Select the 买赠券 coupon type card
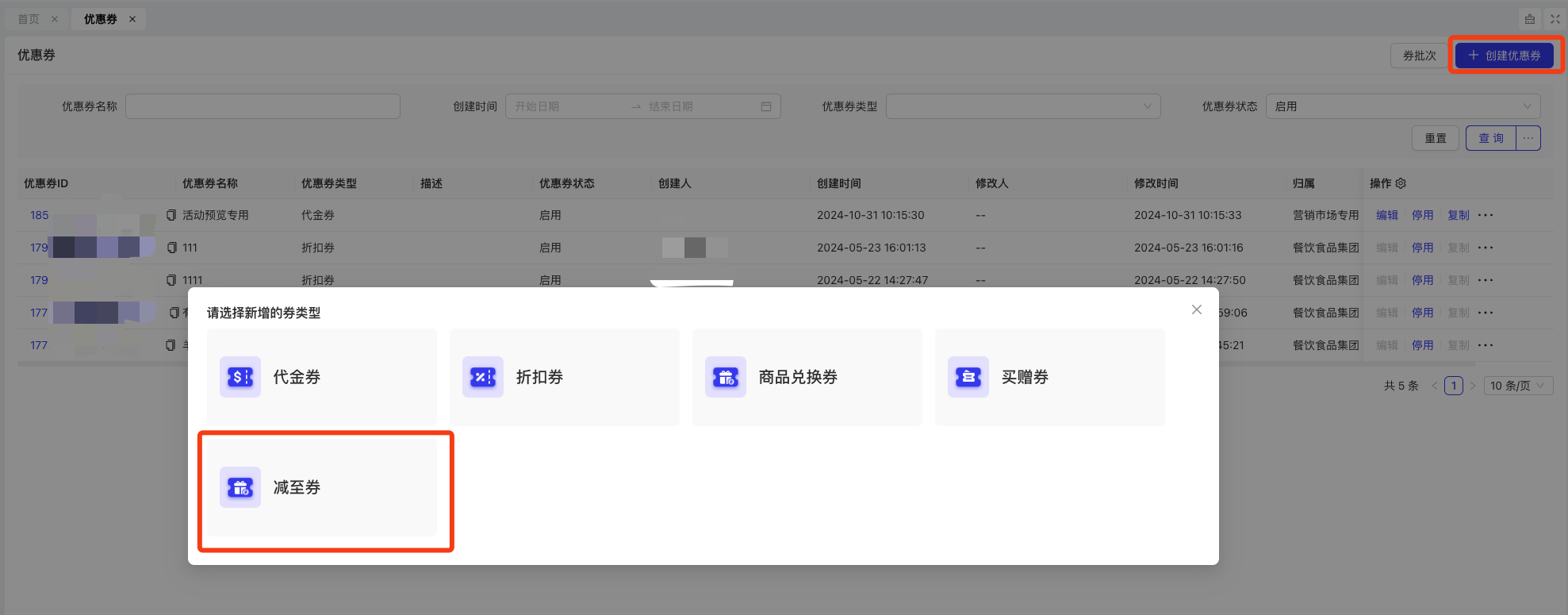Viewport: 1568px width, 615px height. 1050,377
